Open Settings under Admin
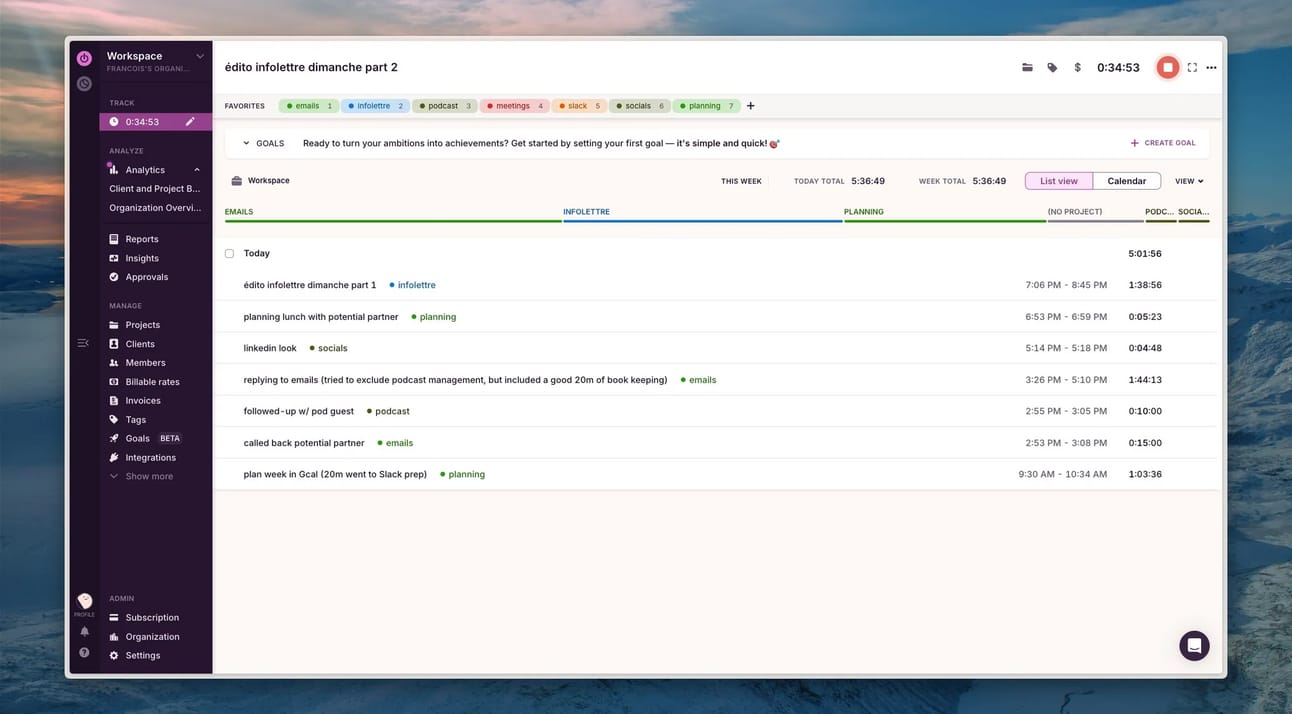The width and height of the screenshot is (1292, 714). point(142,656)
